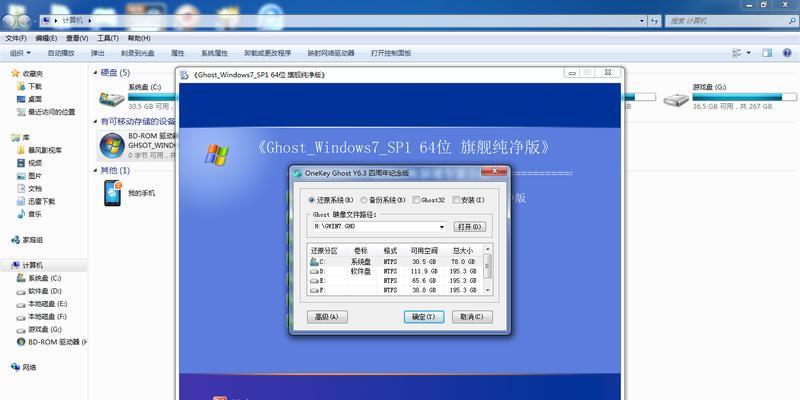Open the Ghost image path dropdown

pyautogui.click(x=442, y=226)
